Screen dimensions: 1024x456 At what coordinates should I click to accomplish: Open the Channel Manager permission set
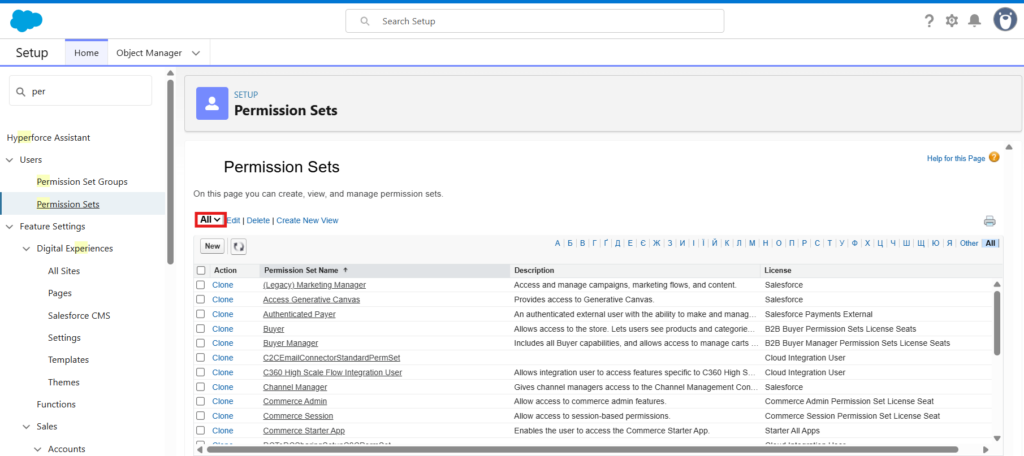(x=295, y=387)
